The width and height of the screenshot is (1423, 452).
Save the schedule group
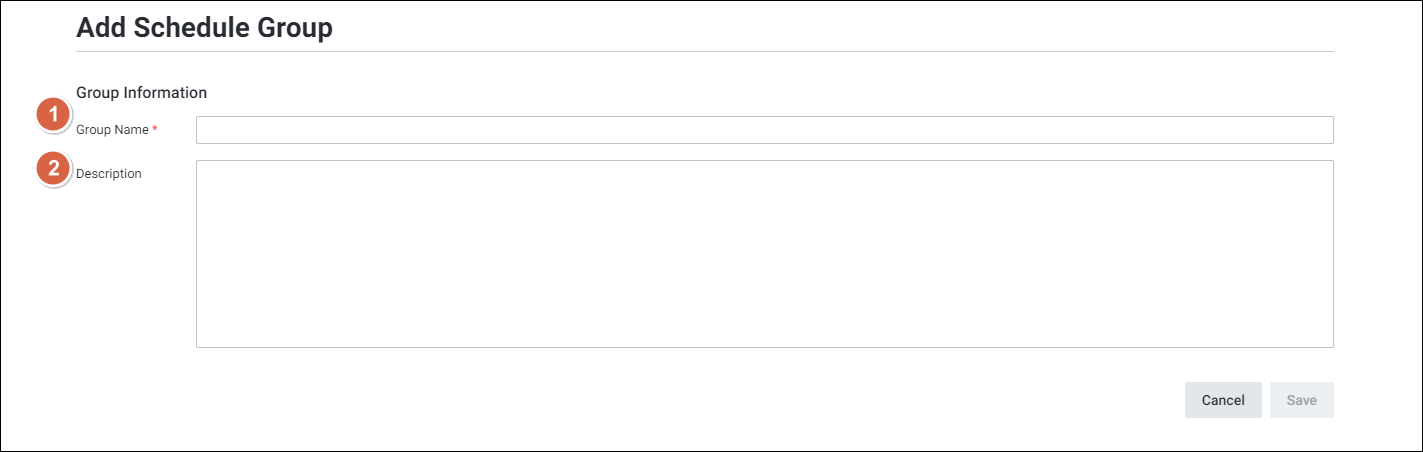(x=1301, y=400)
